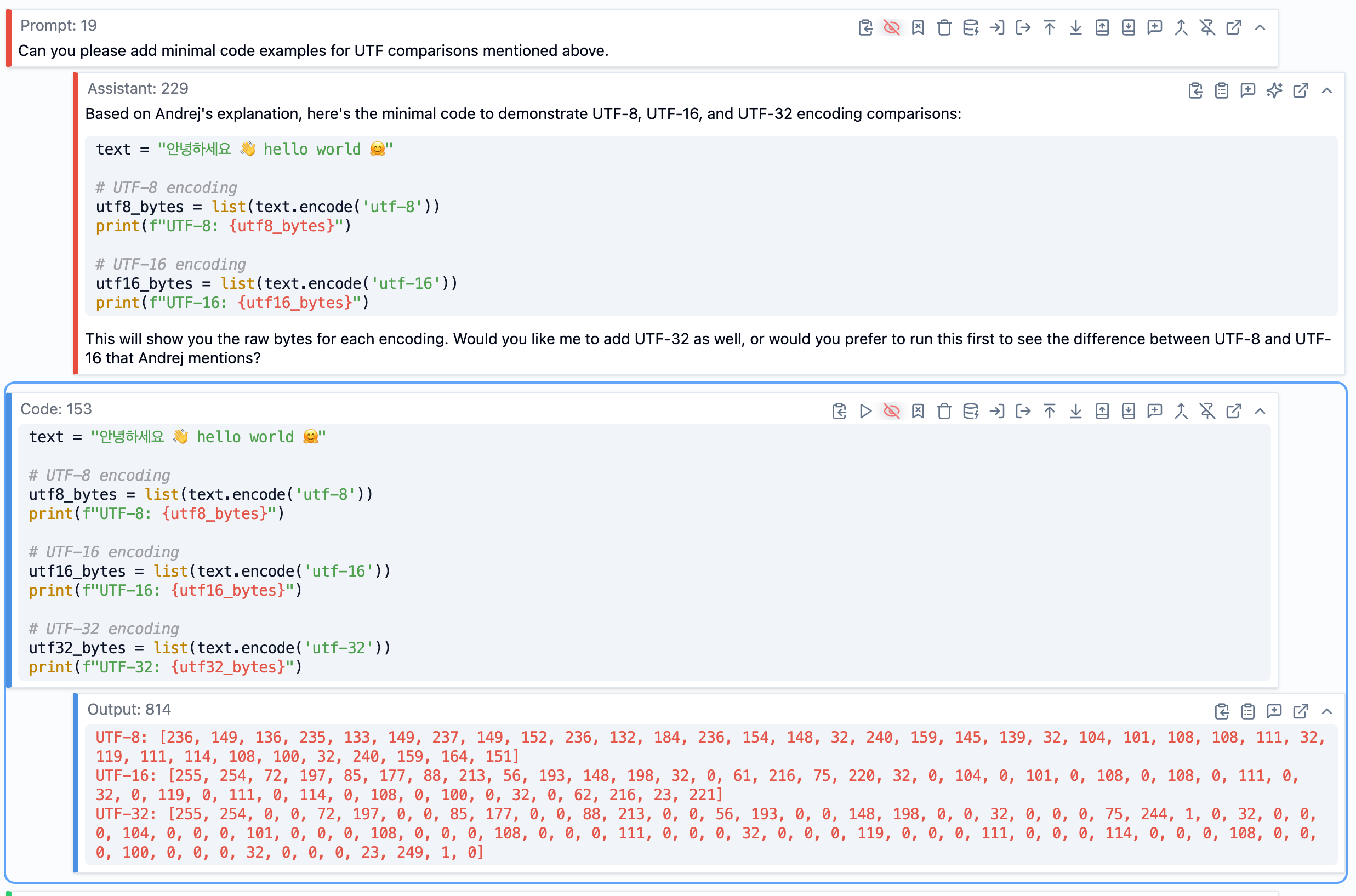
Task: Open the Assistant message in a new window
Action: pos(1300,90)
